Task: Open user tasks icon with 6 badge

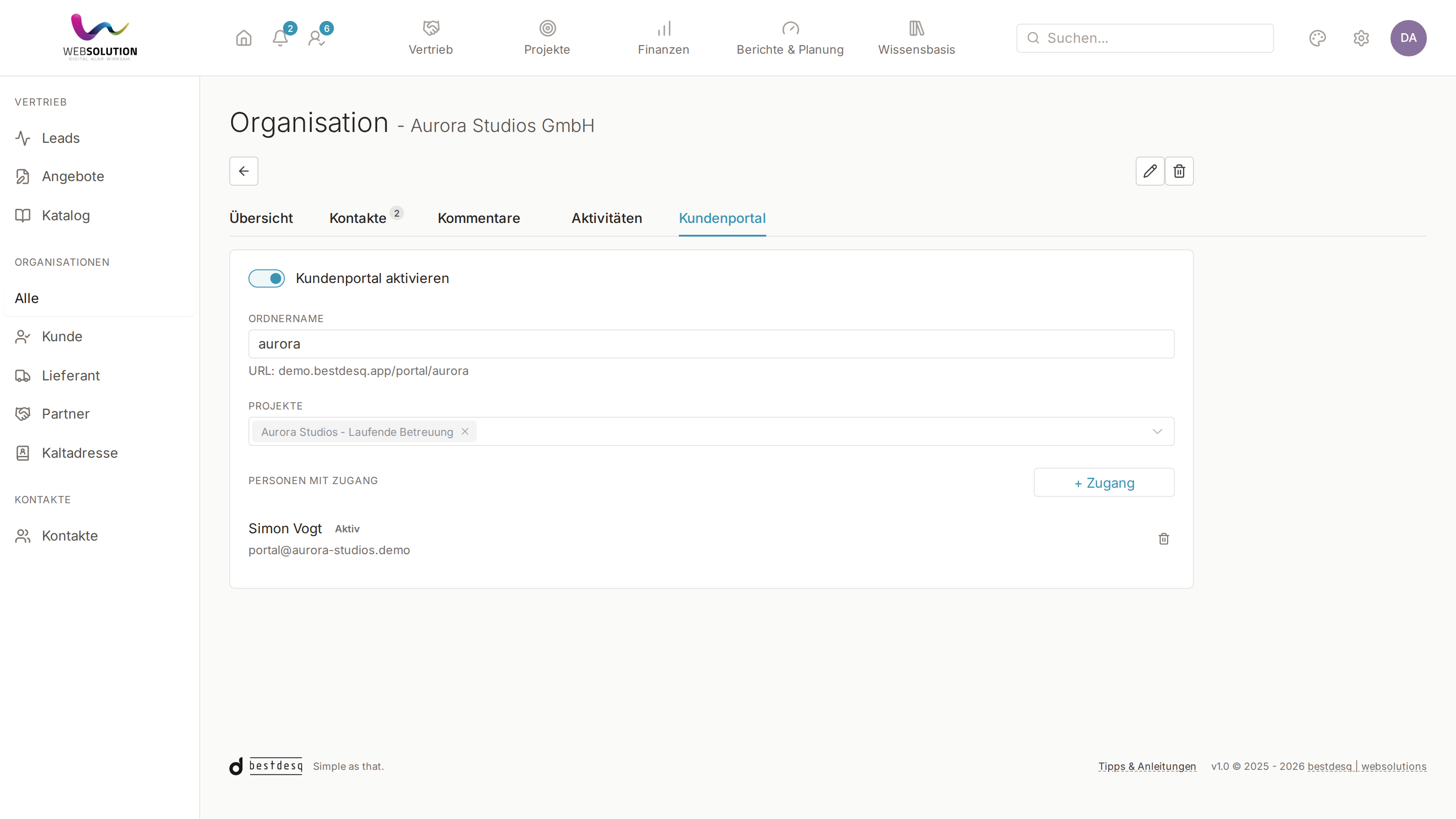Action: coord(317,38)
